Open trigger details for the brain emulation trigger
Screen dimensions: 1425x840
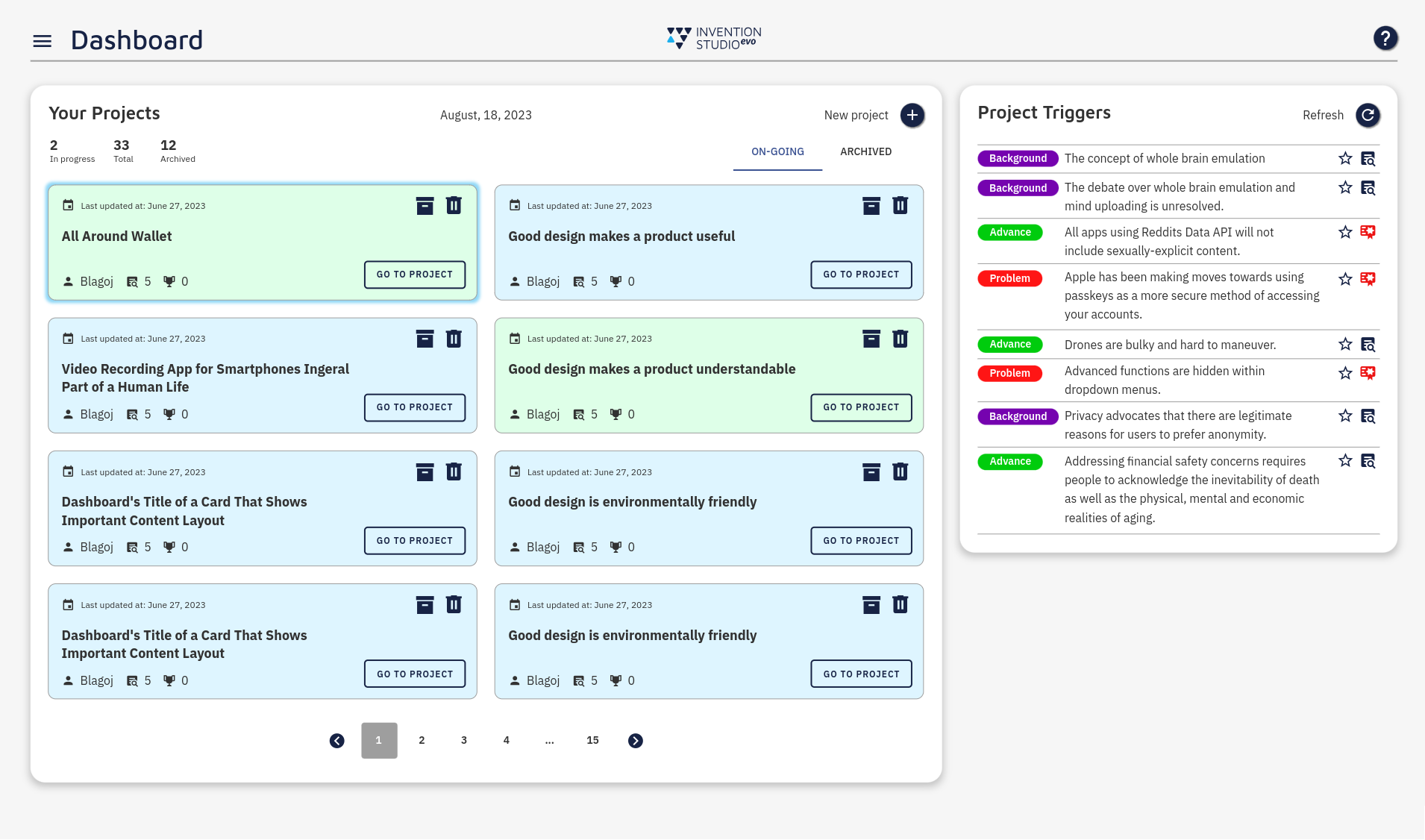coord(1369,158)
